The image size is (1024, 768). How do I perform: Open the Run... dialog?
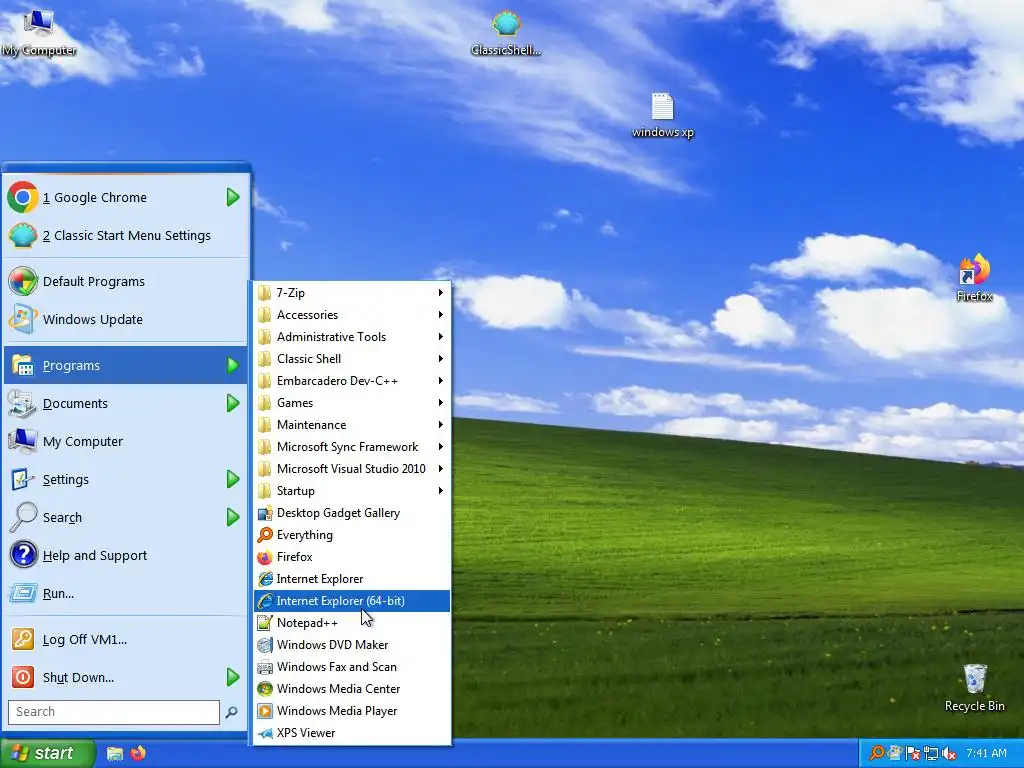tap(125, 593)
